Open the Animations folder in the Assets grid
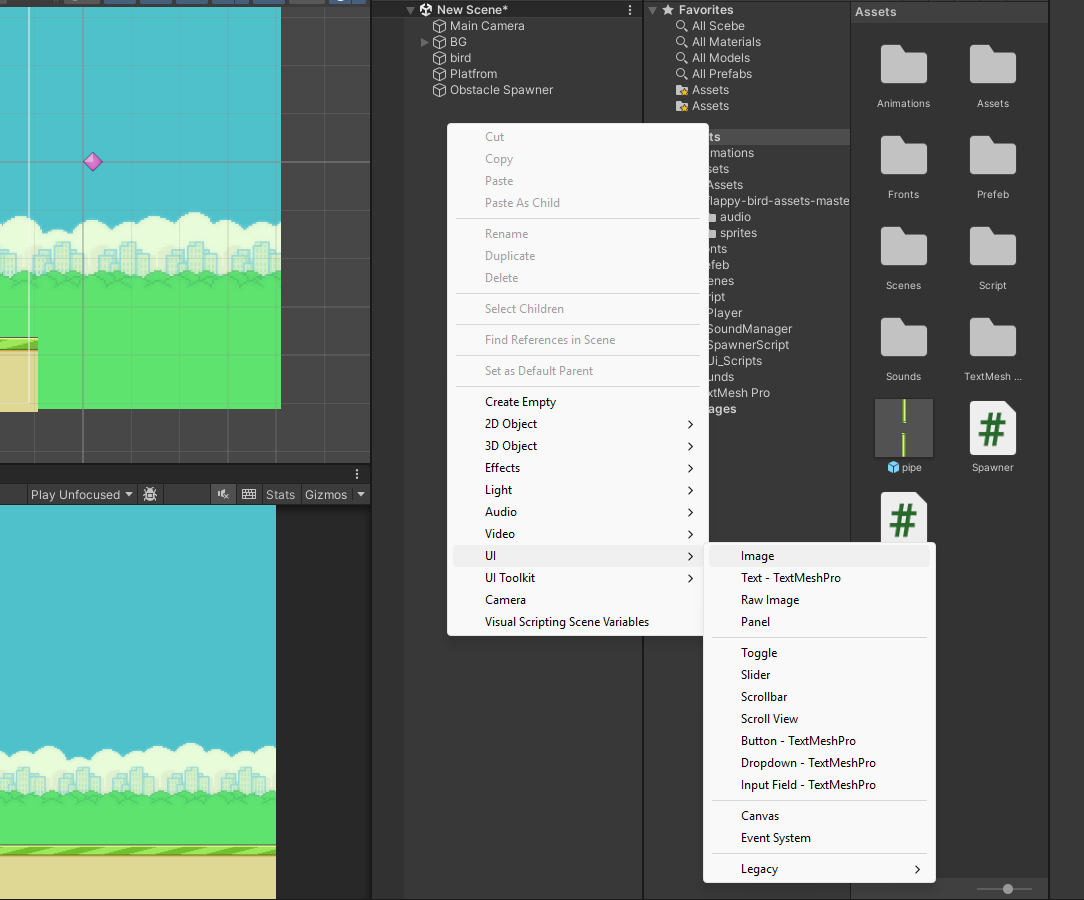The image size is (1084, 900). pyautogui.click(x=903, y=65)
